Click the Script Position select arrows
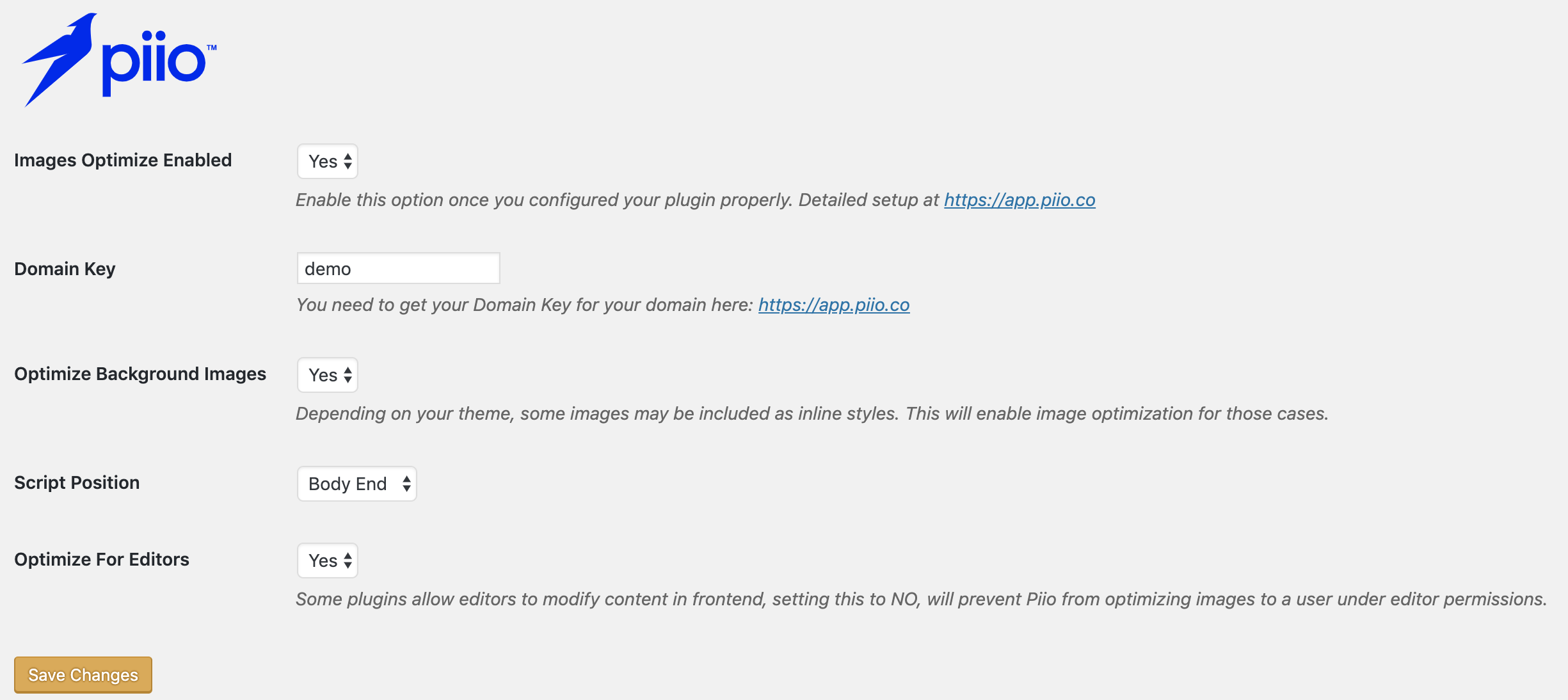This screenshot has height=700, width=1568. coord(406,484)
